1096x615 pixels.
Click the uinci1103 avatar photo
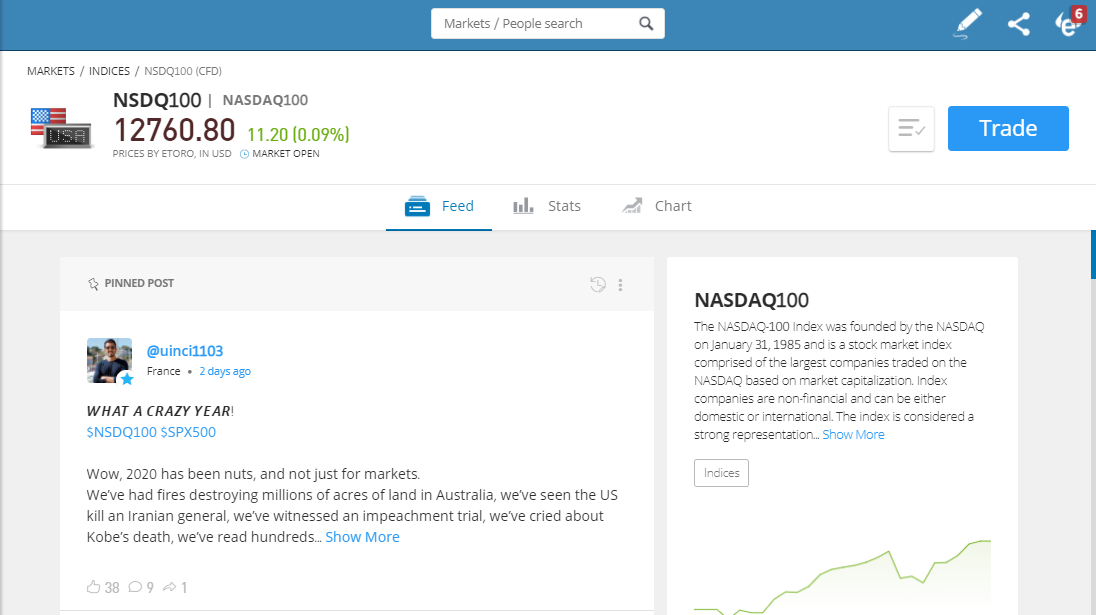tap(109, 361)
